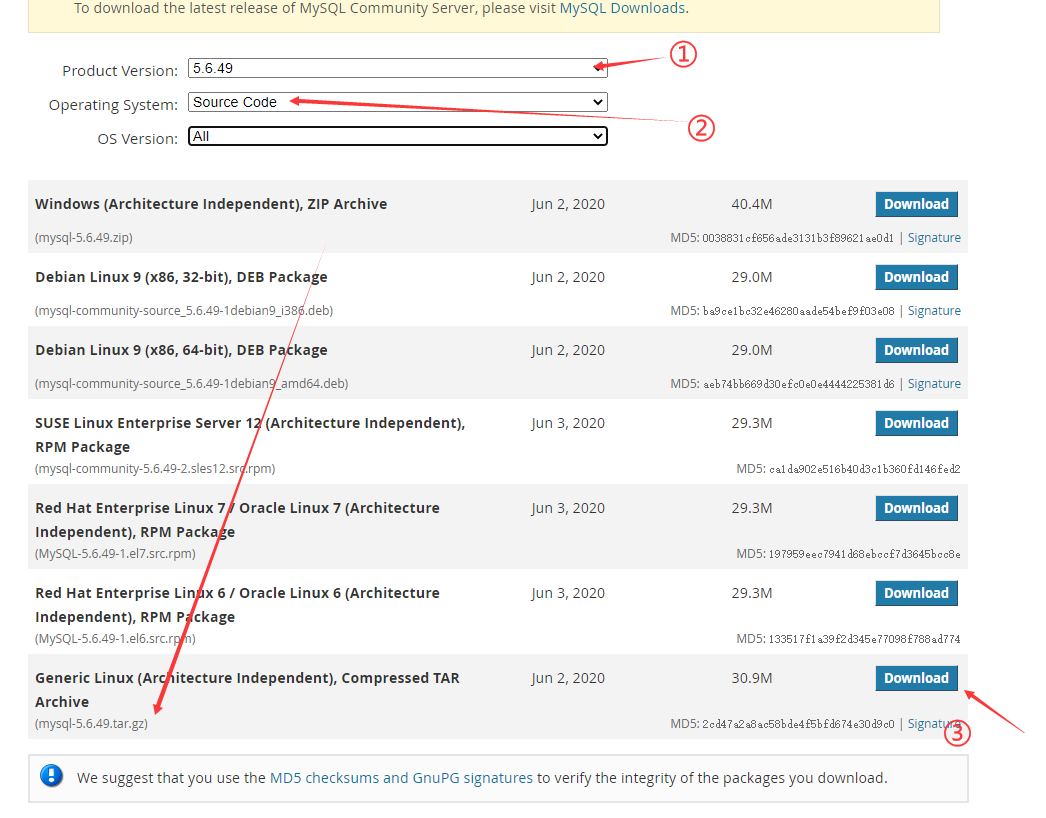The image size is (1046, 818).
Task: Click Red Hat Enterprise Linux 7 package title
Action: point(237,520)
